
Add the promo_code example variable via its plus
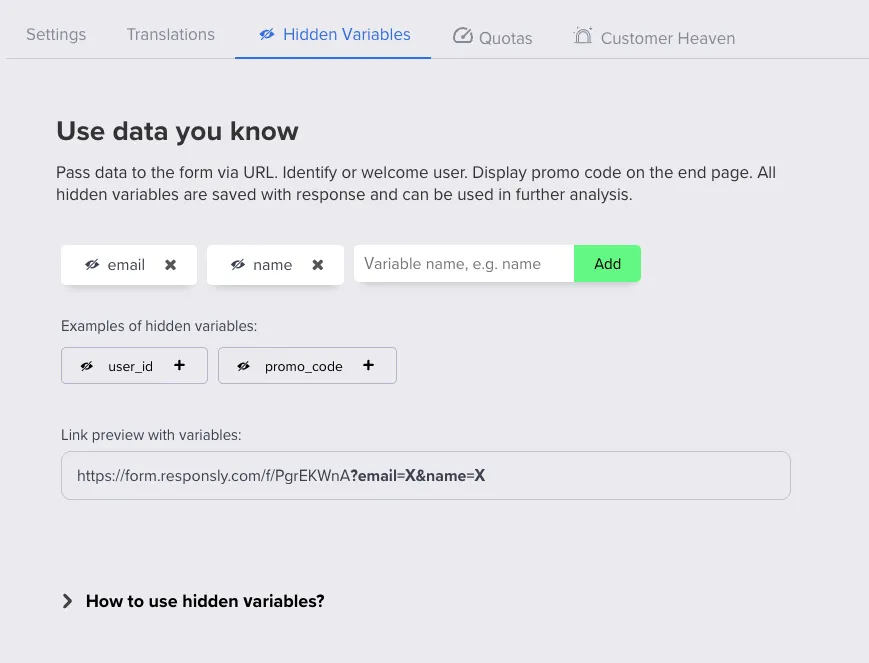pos(368,365)
